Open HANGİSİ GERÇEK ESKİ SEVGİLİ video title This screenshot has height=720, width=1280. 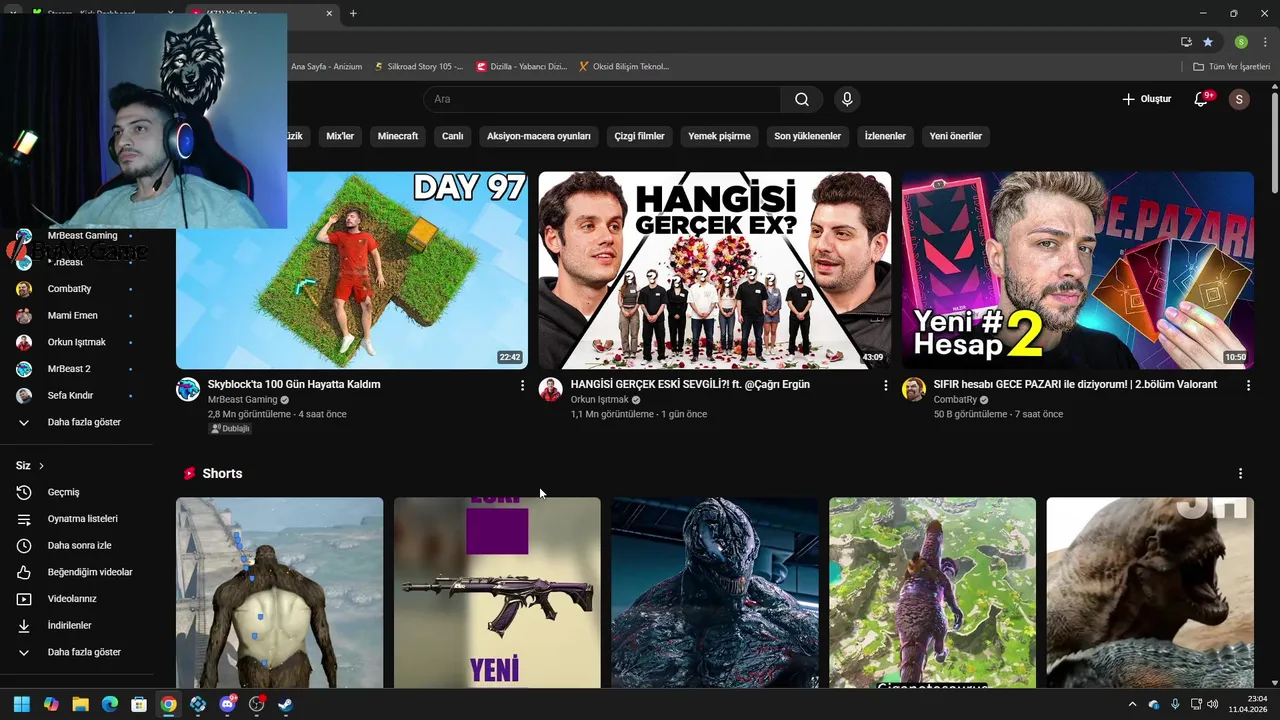pyautogui.click(x=690, y=384)
